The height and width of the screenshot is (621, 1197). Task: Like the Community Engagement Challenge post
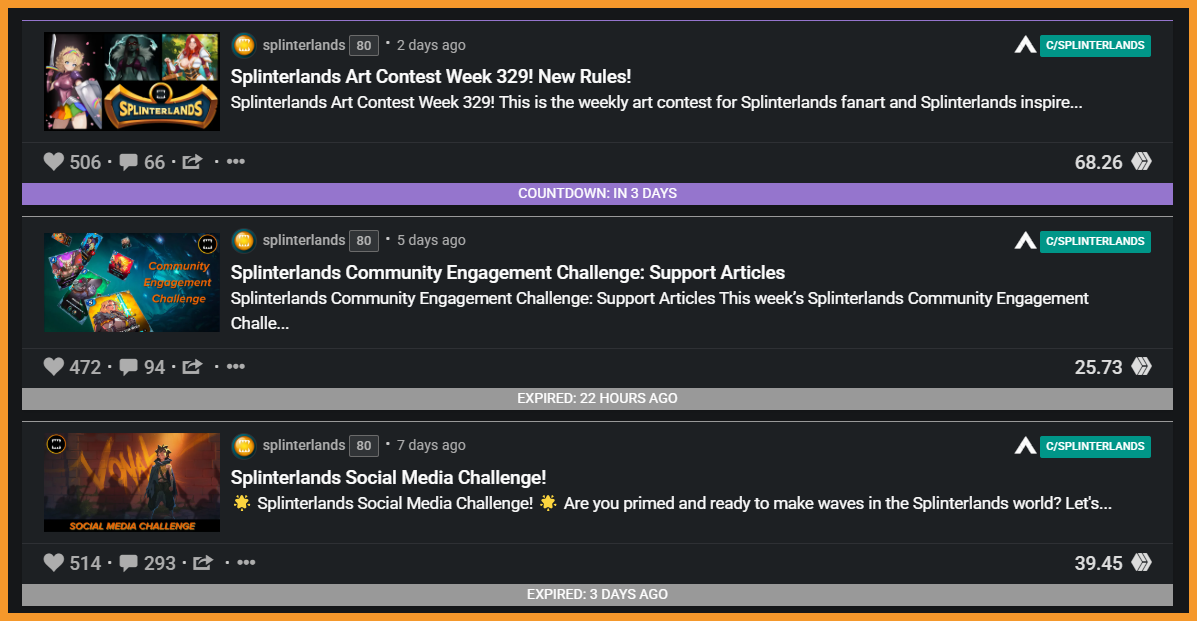click(53, 367)
